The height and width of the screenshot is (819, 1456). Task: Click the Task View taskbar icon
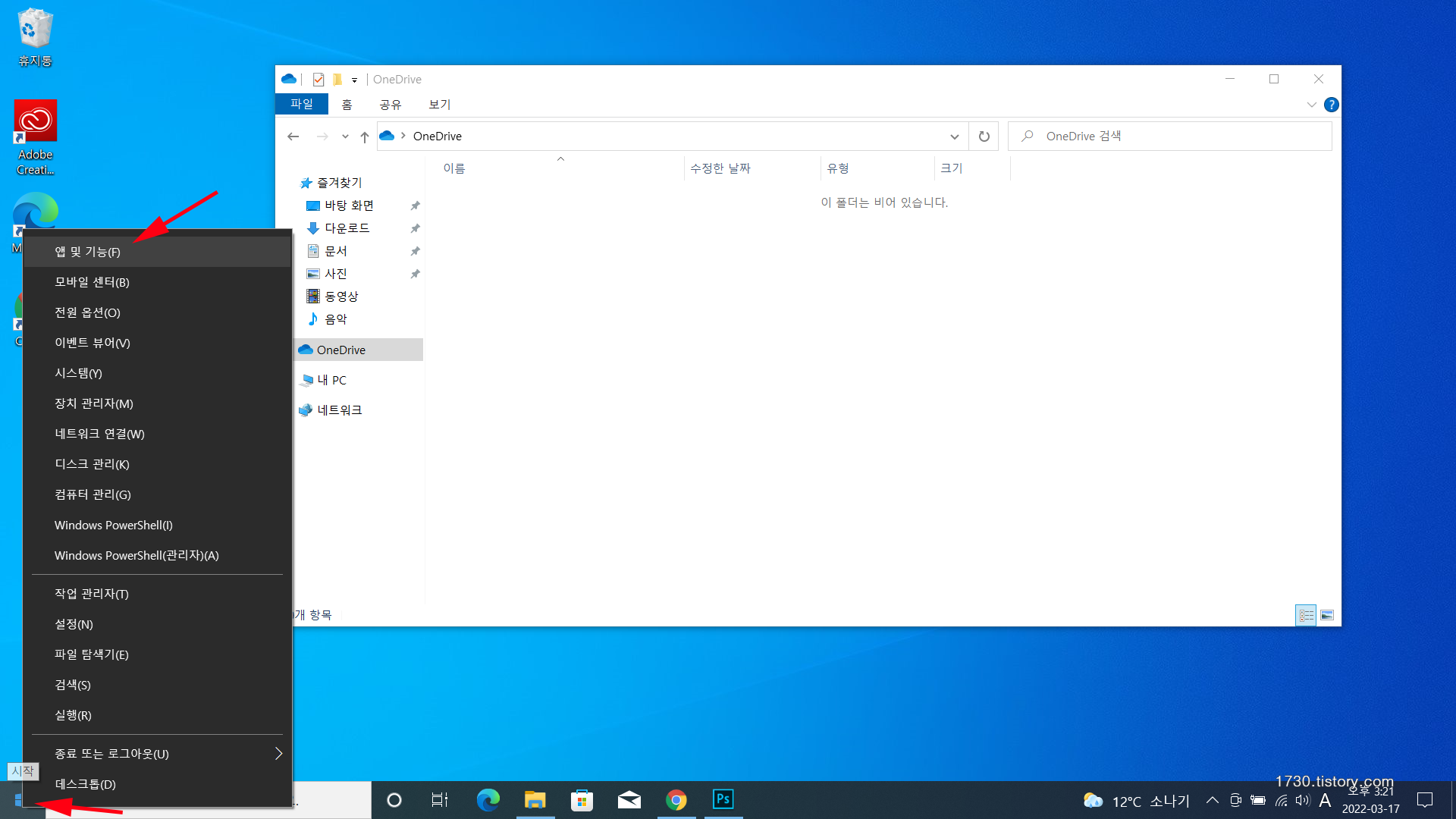440,800
